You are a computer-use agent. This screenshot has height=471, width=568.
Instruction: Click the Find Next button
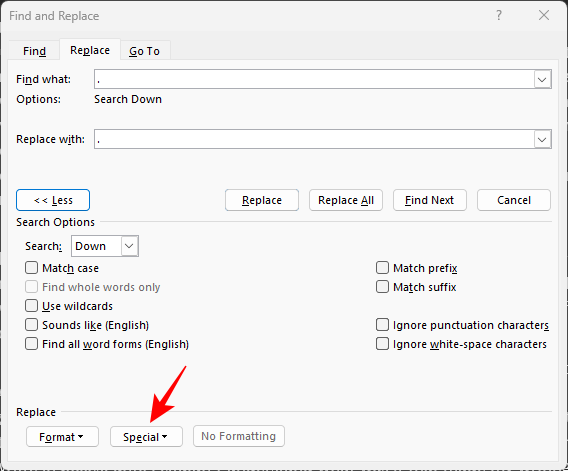pos(430,200)
